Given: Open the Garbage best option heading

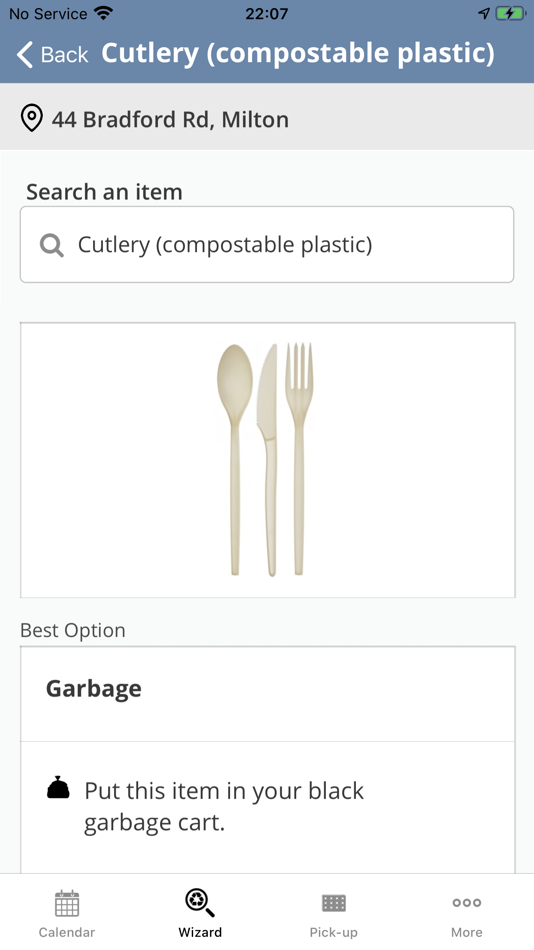Looking at the screenshot, I should (94, 689).
